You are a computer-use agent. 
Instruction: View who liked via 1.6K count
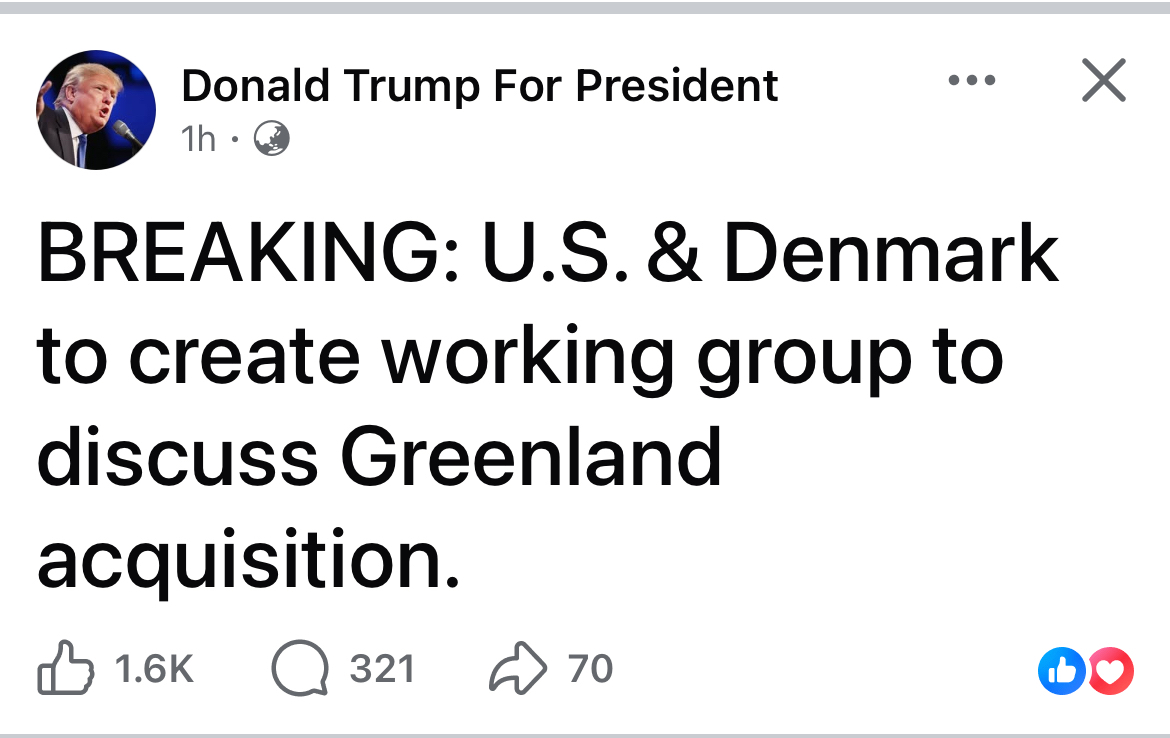154,669
